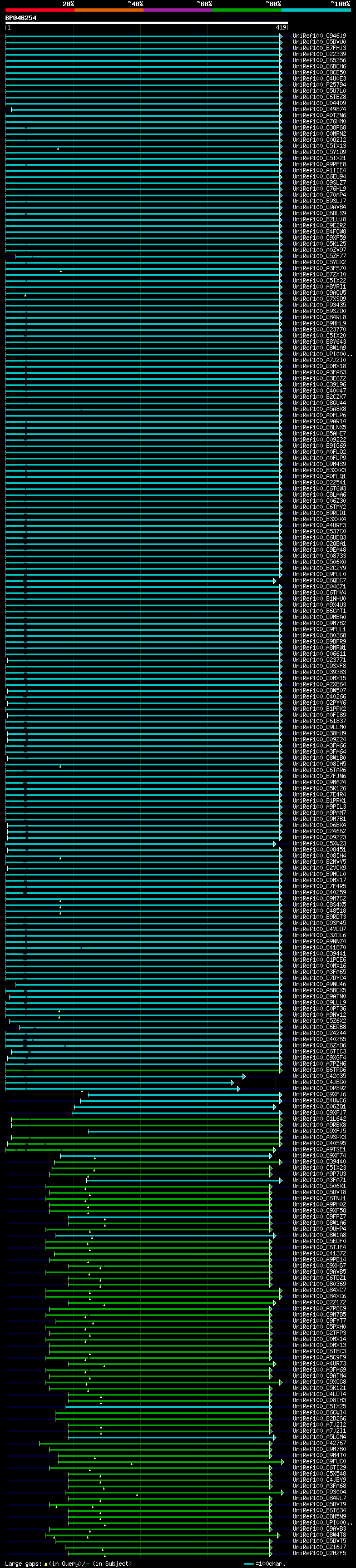This screenshot has height=1568, width=356.
Task: Open hit UniRef100_Q84XC7
Action: point(319,1290)
